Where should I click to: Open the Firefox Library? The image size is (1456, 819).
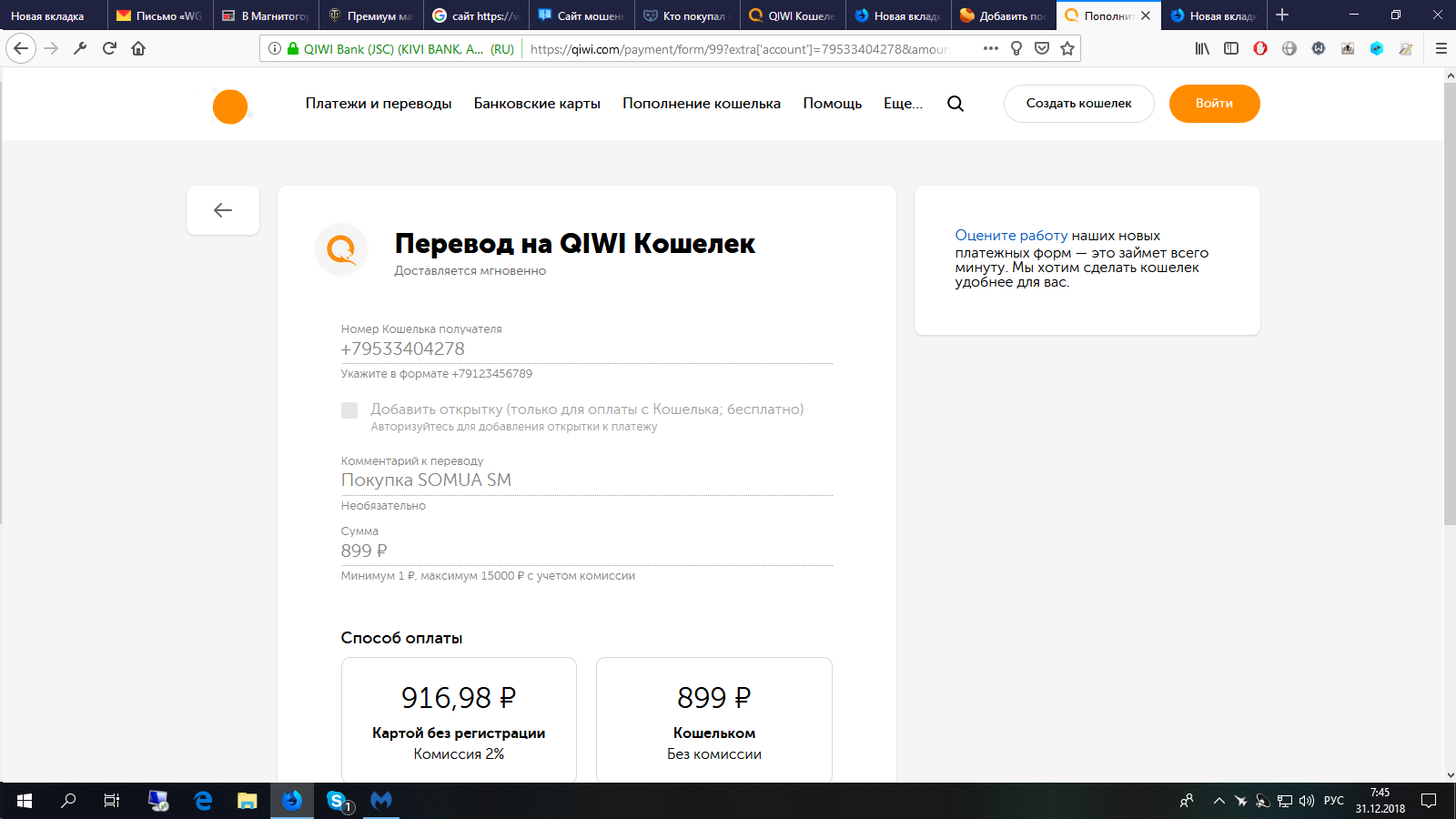click(x=1202, y=48)
